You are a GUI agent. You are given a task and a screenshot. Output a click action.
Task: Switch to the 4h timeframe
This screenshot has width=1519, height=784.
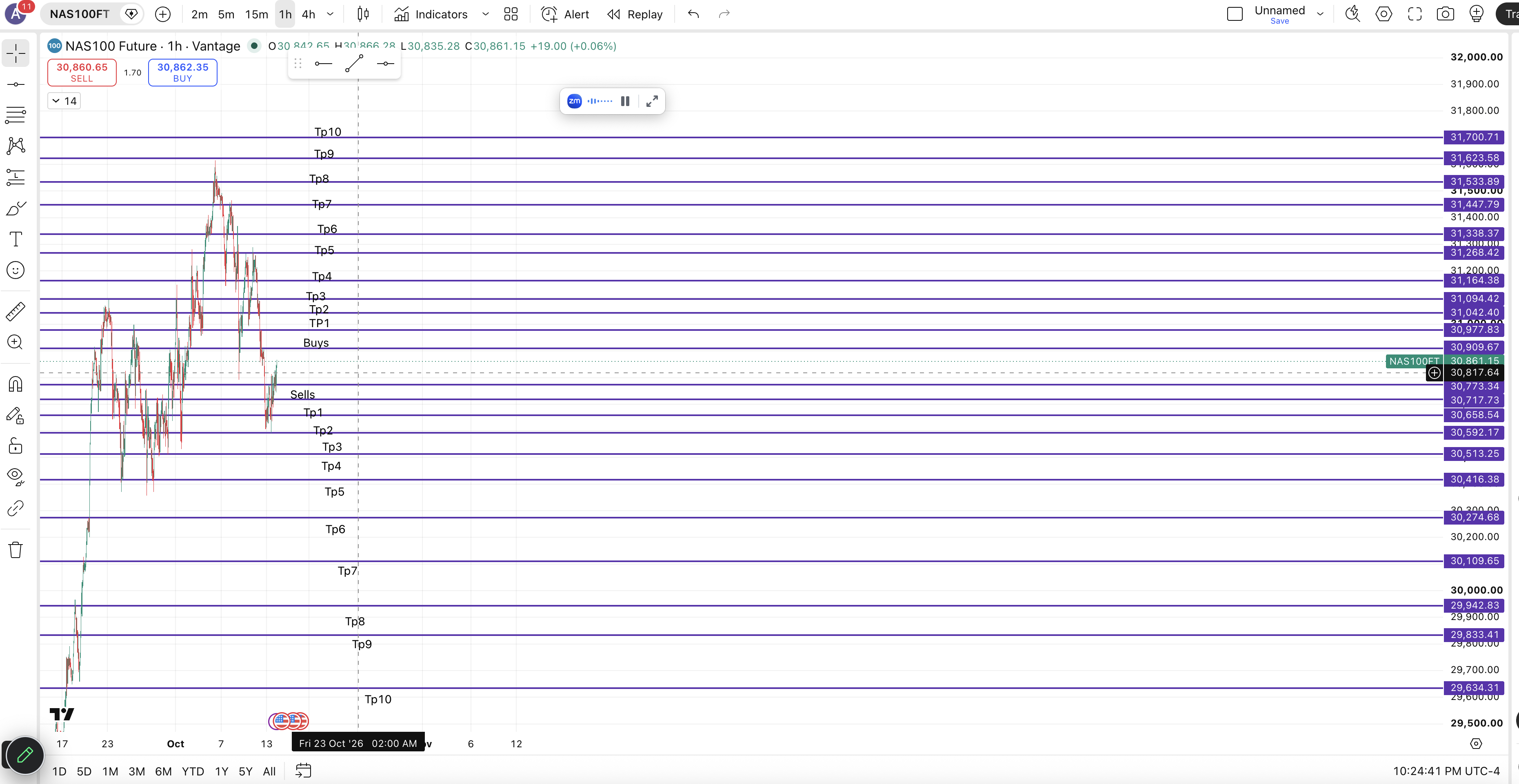[x=309, y=14]
